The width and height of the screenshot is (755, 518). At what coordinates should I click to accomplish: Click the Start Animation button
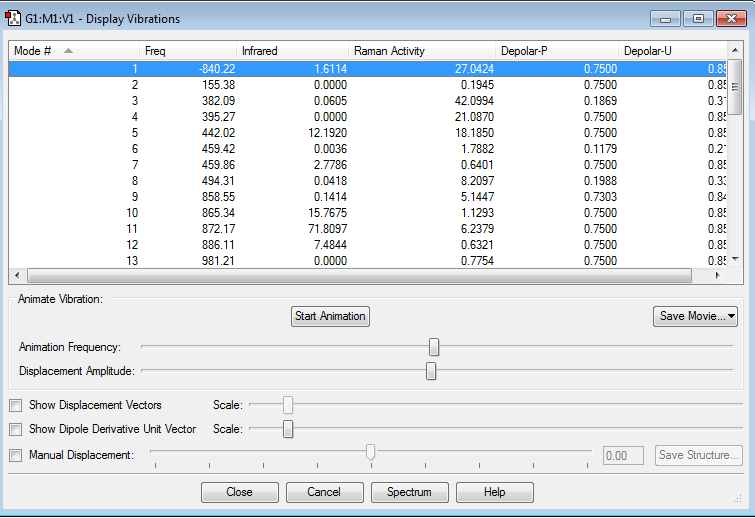pos(330,316)
